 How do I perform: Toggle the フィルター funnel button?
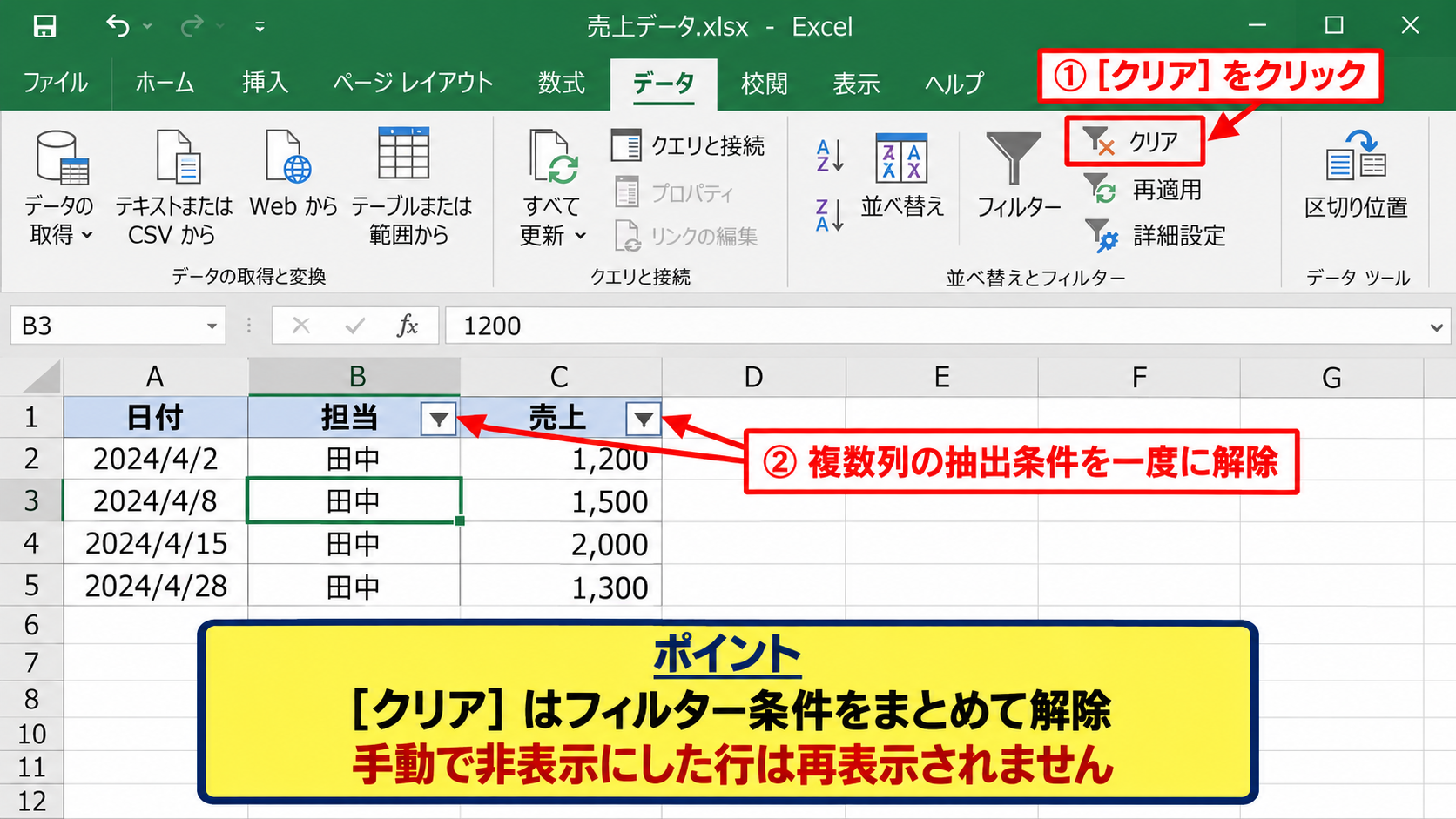[x=1017, y=176]
